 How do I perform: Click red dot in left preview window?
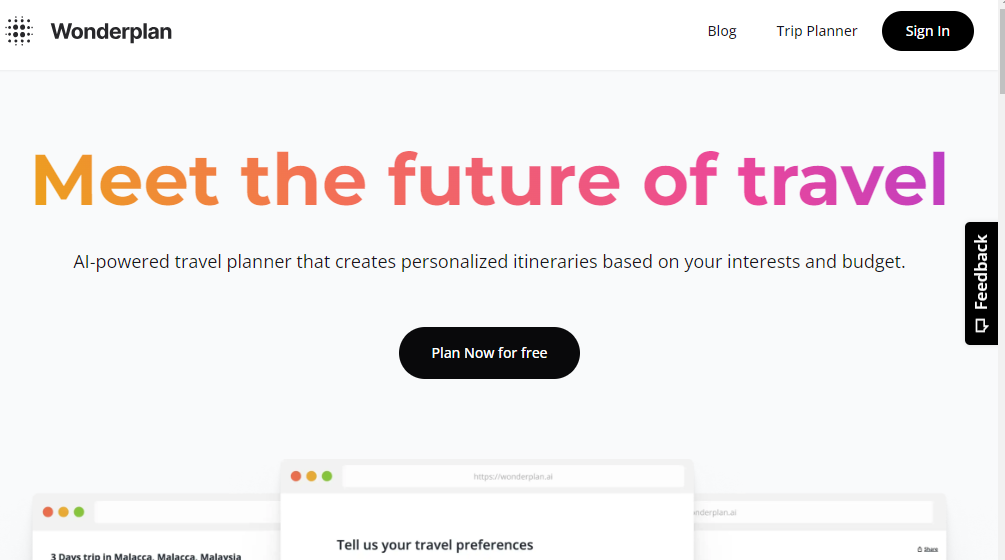(48, 512)
